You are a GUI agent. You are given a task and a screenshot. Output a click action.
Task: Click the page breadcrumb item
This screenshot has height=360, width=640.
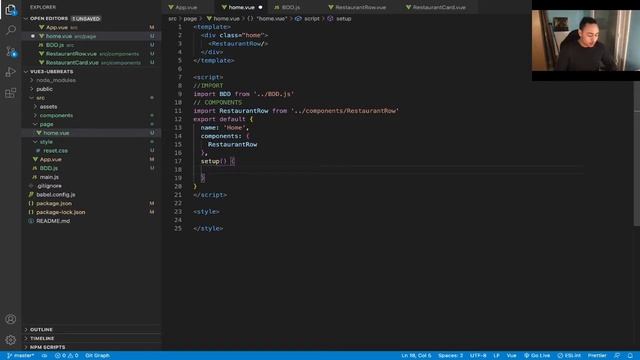(190, 19)
